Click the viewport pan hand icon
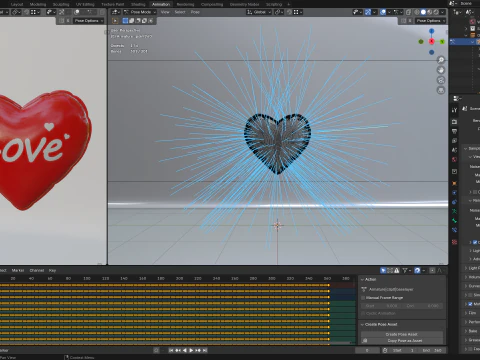The image size is (480, 360). pos(441,70)
